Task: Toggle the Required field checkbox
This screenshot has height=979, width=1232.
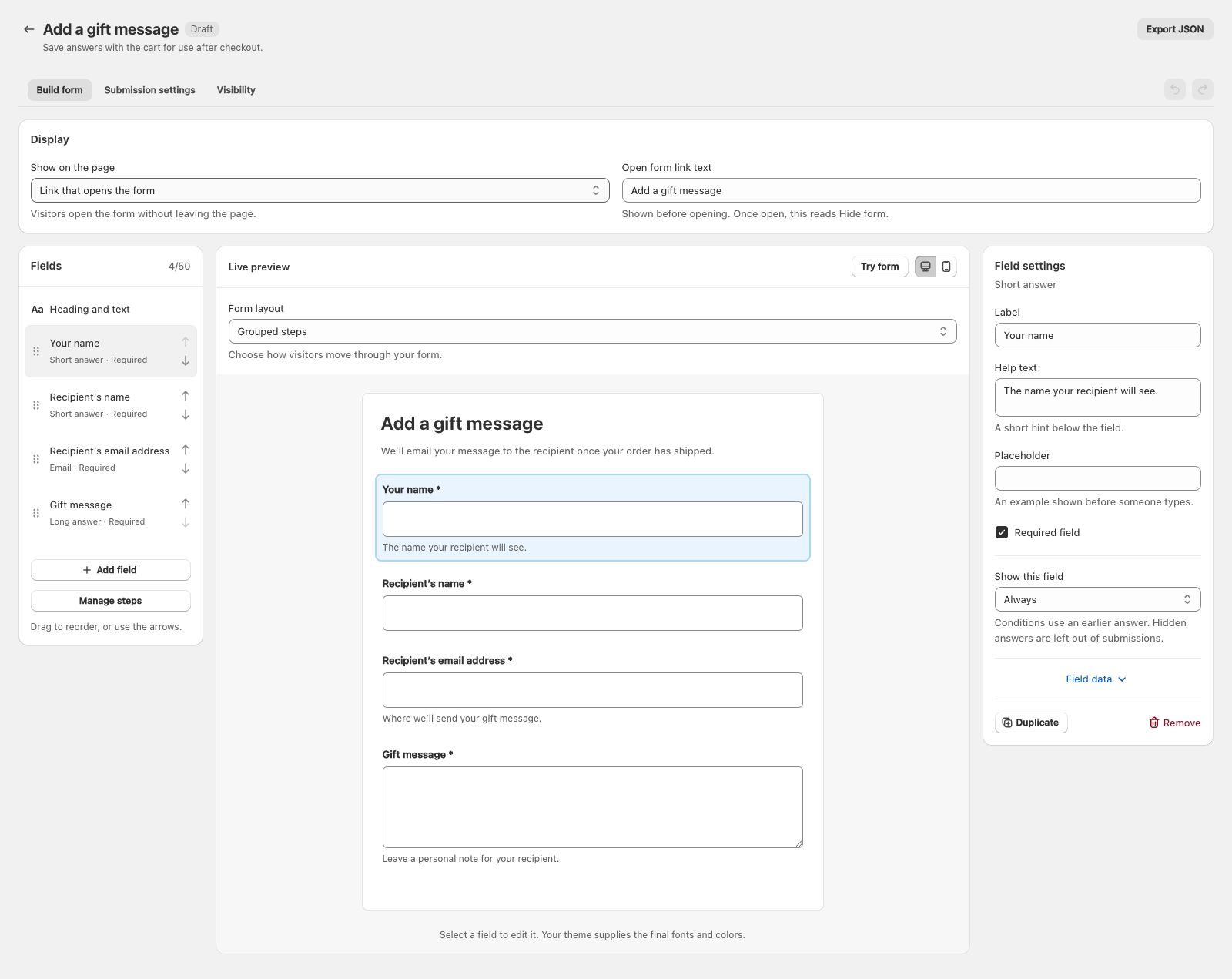Action: (1002, 532)
